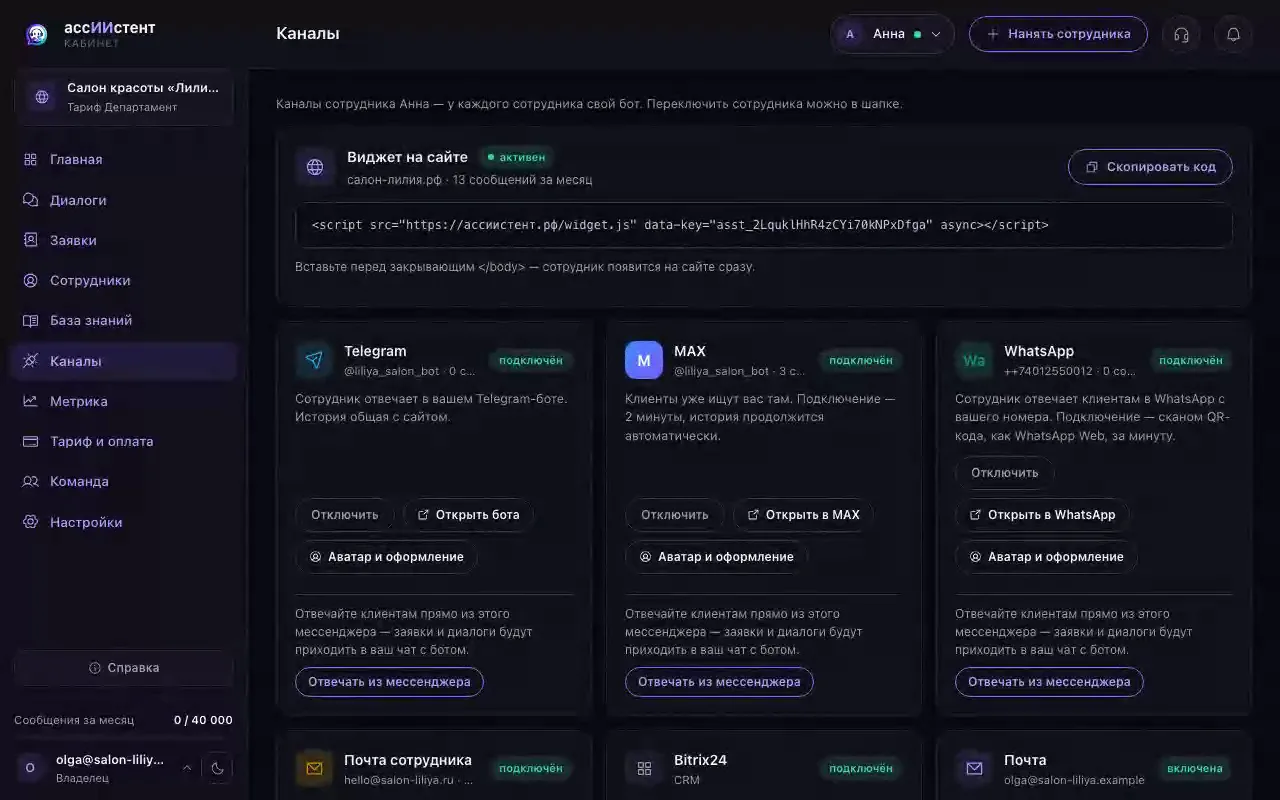Screen dimensions: 1280x800
Task: Click the Сотрудники person icon
Action: coord(30,280)
